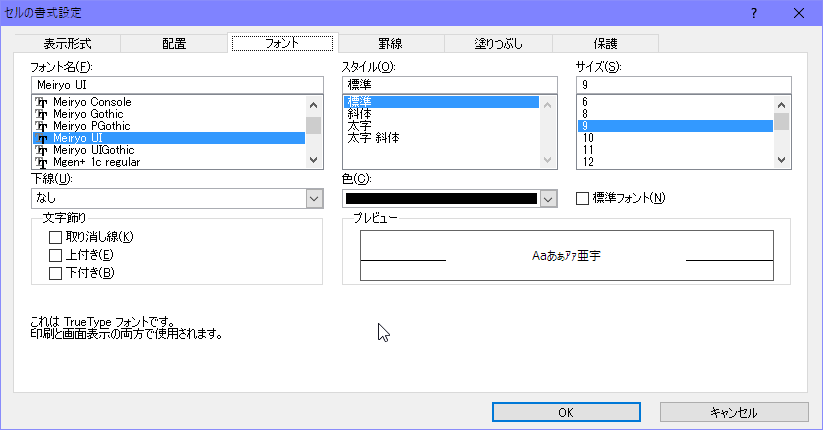Choose font size 12
Image resolution: width=823 pixels, height=430 pixels.
[675, 162]
